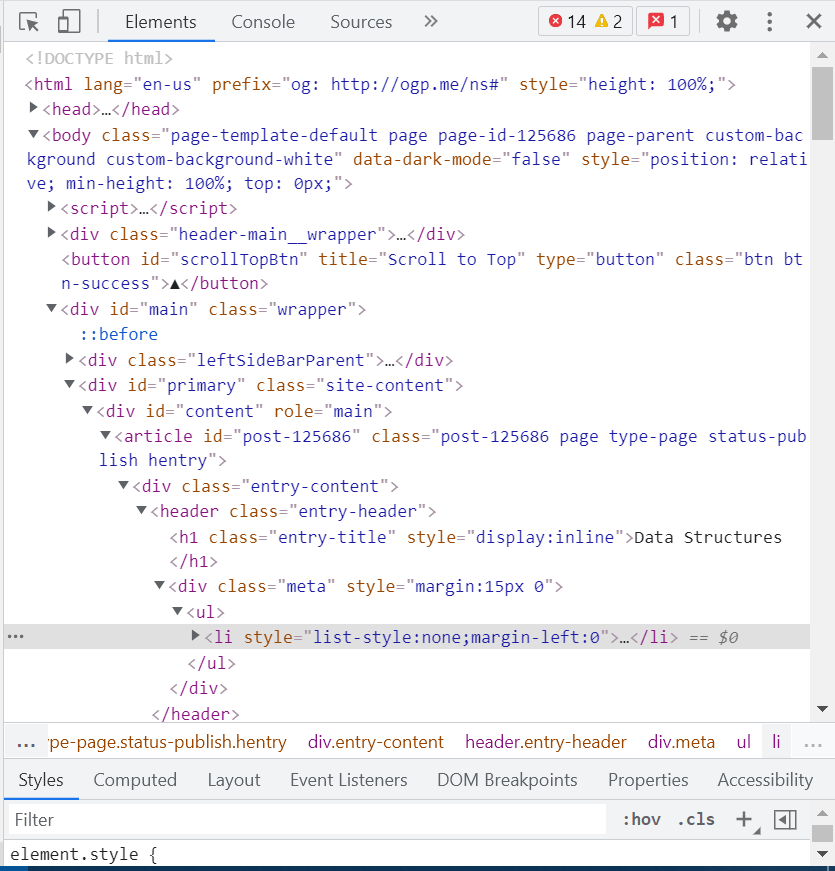The height and width of the screenshot is (871, 835).
Task: Select div.entry-content in the breadcrumb bar
Action: (x=376, y=742)
